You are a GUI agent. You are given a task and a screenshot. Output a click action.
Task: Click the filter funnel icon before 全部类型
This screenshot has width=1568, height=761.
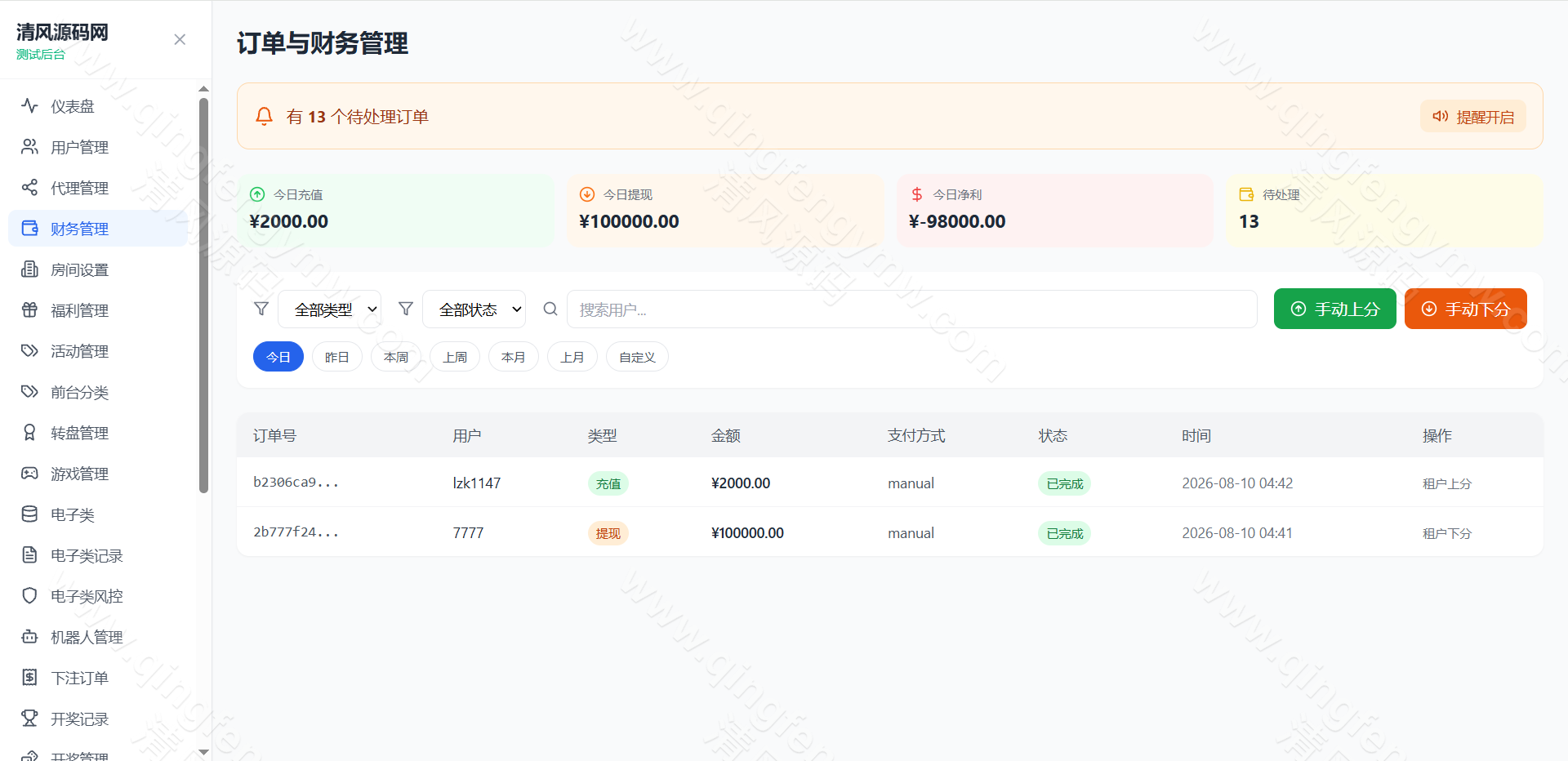(261, 309)
